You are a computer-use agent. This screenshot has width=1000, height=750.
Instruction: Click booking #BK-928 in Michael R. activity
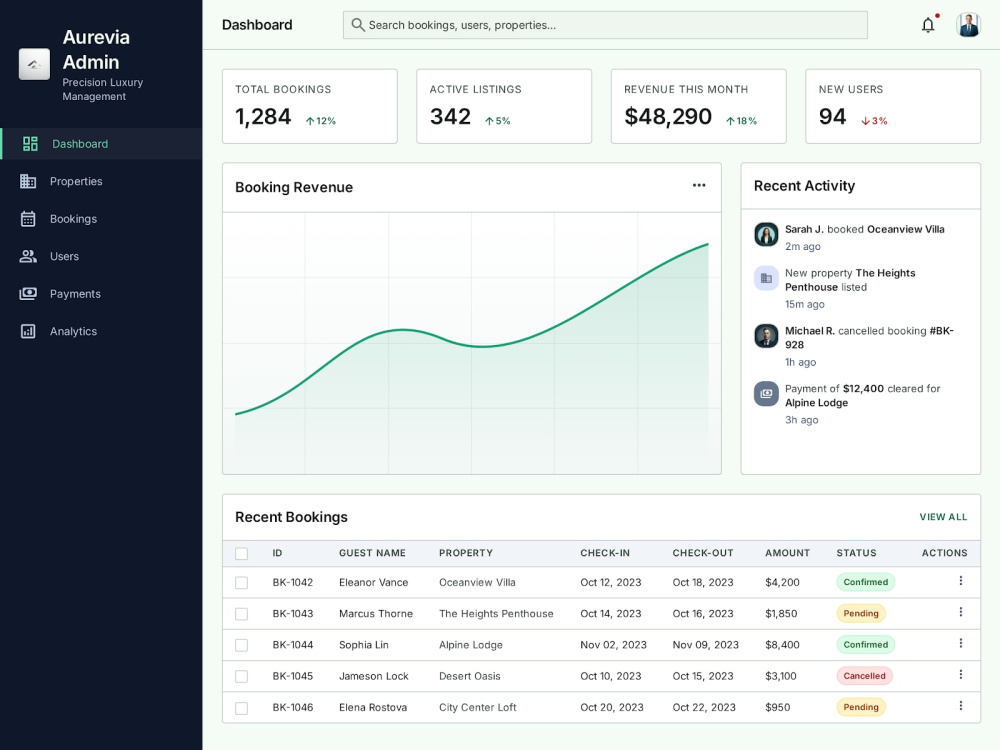(x=869, y=337)
